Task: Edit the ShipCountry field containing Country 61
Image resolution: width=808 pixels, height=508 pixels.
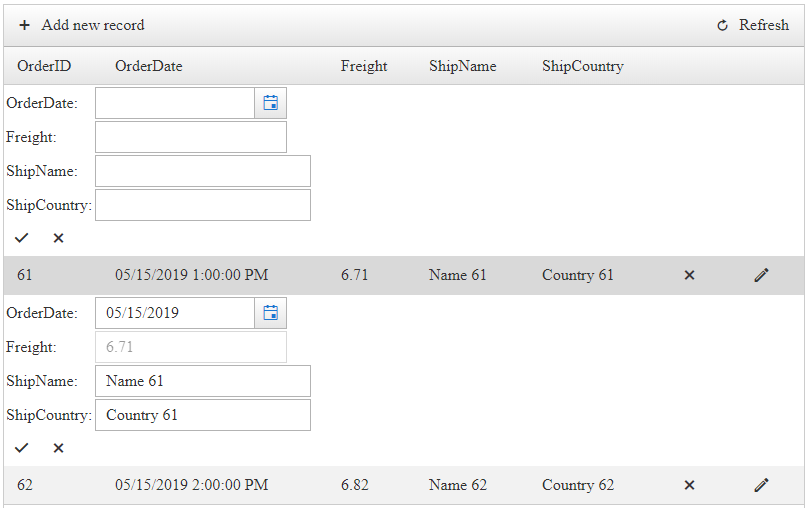Action: (x=202, y=415)
